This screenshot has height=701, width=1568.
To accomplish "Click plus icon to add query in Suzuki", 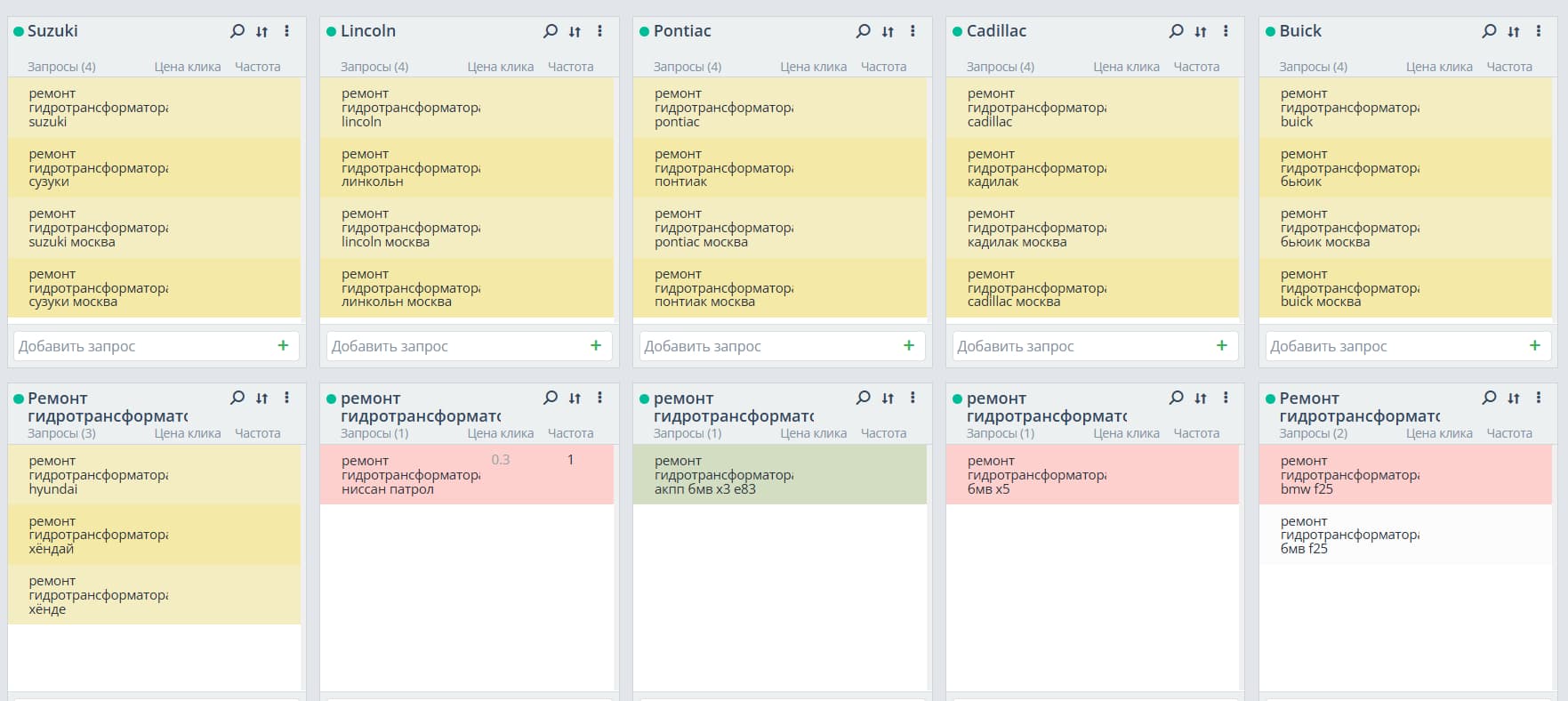I will (283, 345).
